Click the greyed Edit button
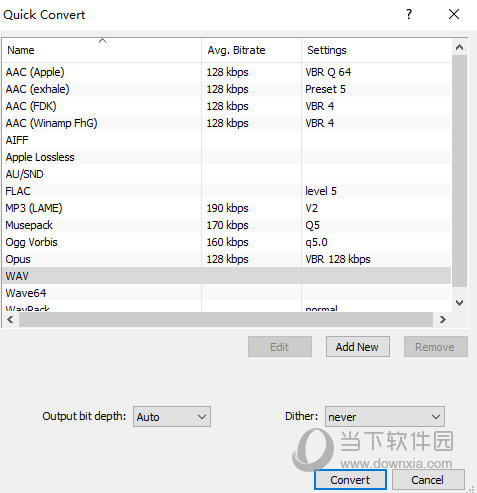 280,347
